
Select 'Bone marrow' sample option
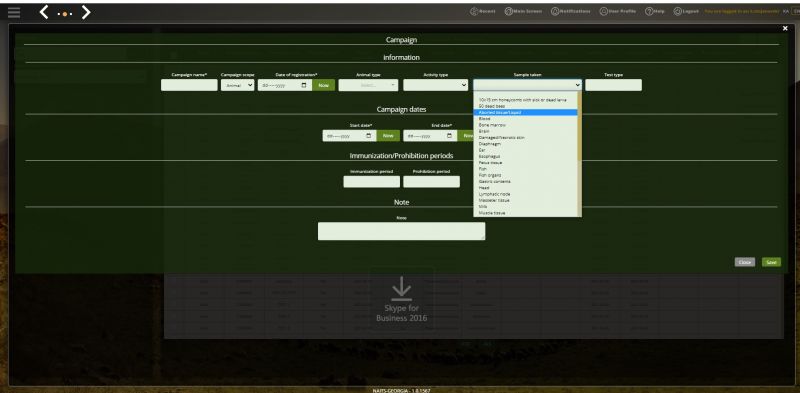526,125
